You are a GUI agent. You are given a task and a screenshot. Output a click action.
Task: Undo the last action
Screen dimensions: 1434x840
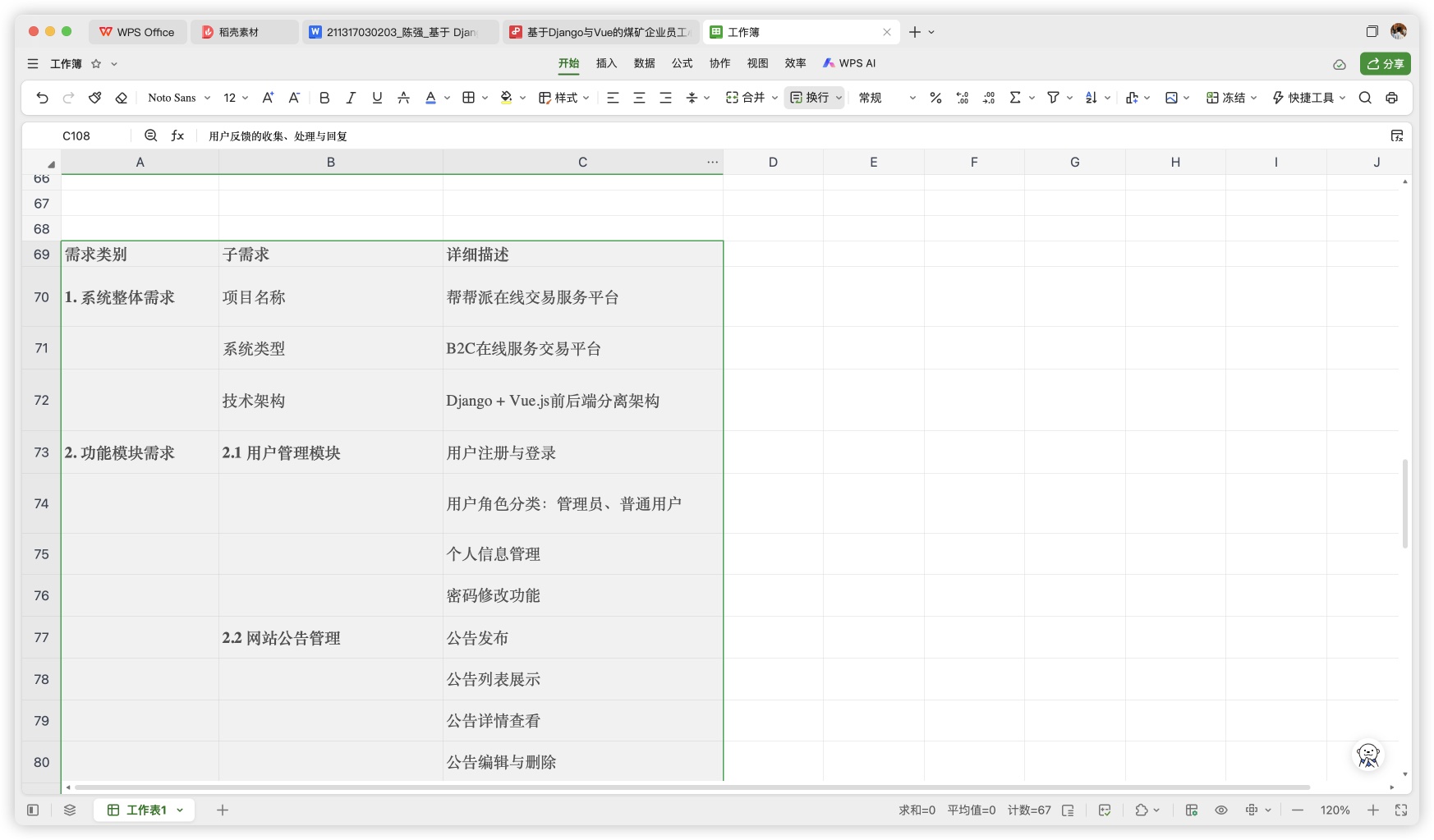[42, 98]
